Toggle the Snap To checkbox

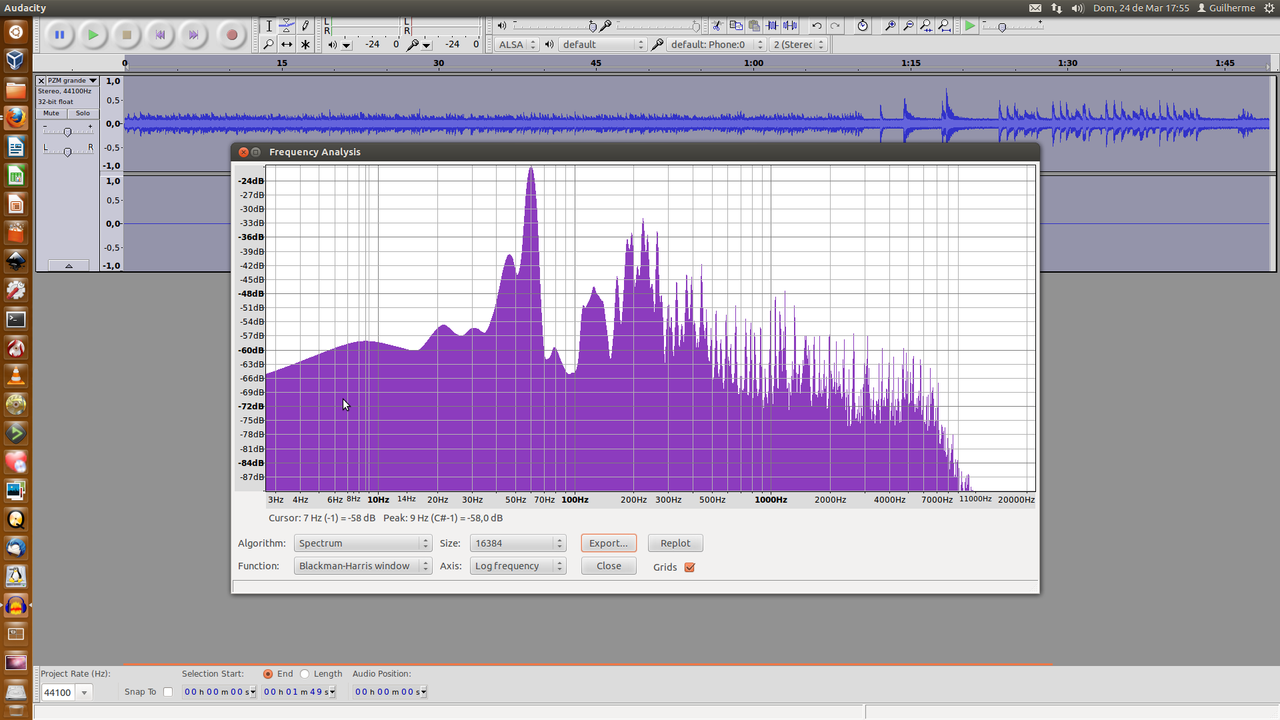(x=168, y=692)
